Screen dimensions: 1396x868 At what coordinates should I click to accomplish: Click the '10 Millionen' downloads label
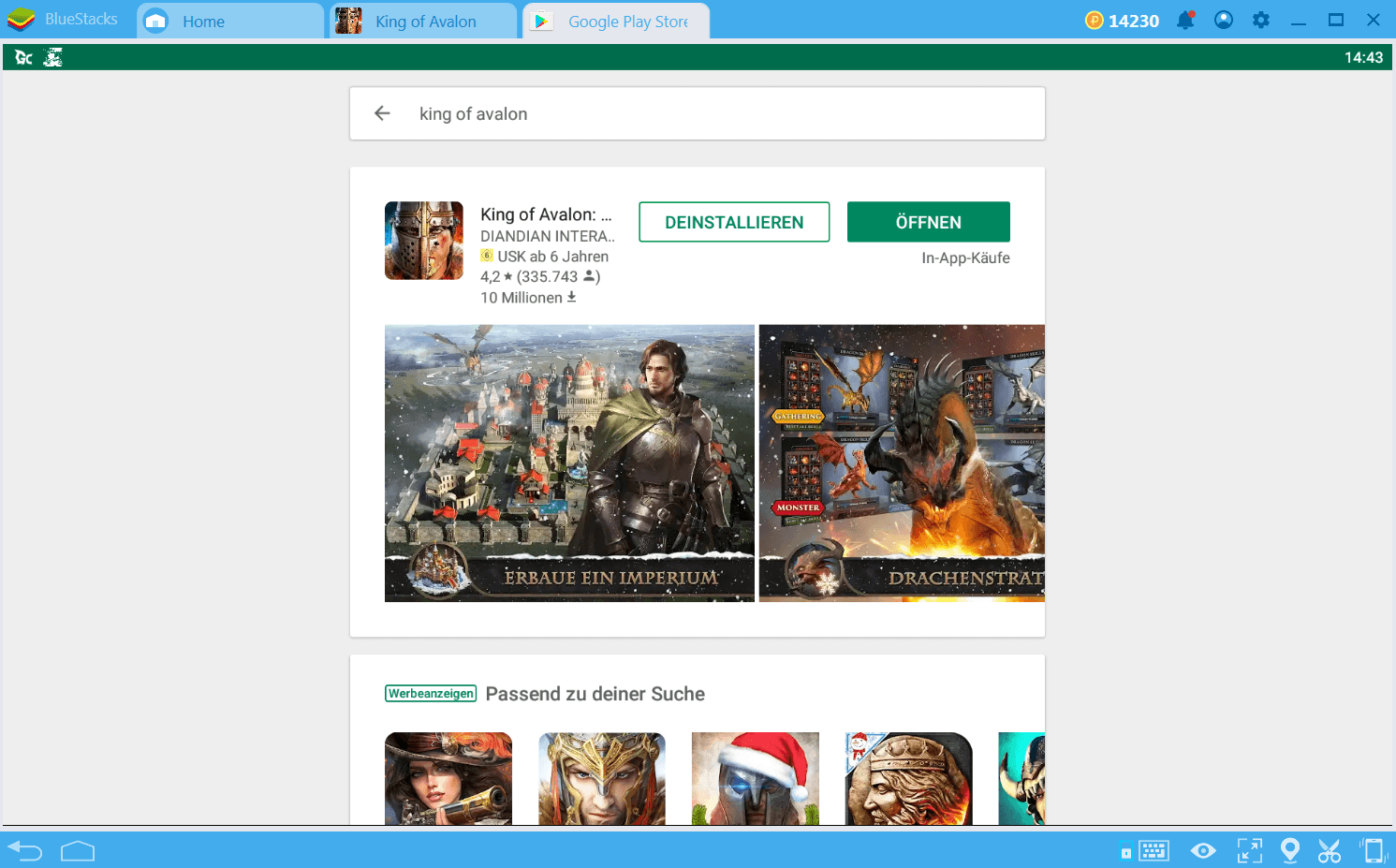pos(528,298)
